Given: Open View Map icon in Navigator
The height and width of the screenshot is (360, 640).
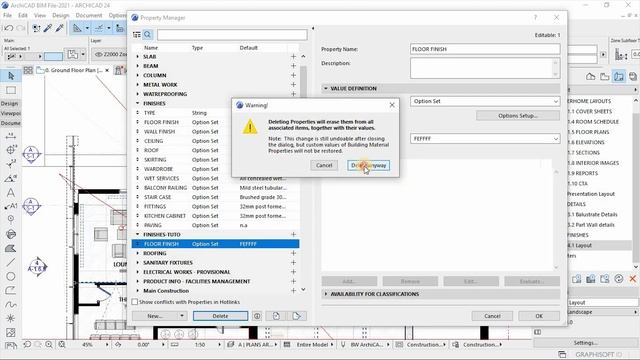Looking at the screenshot, I should pyautogui.click(x=604, y=76).
